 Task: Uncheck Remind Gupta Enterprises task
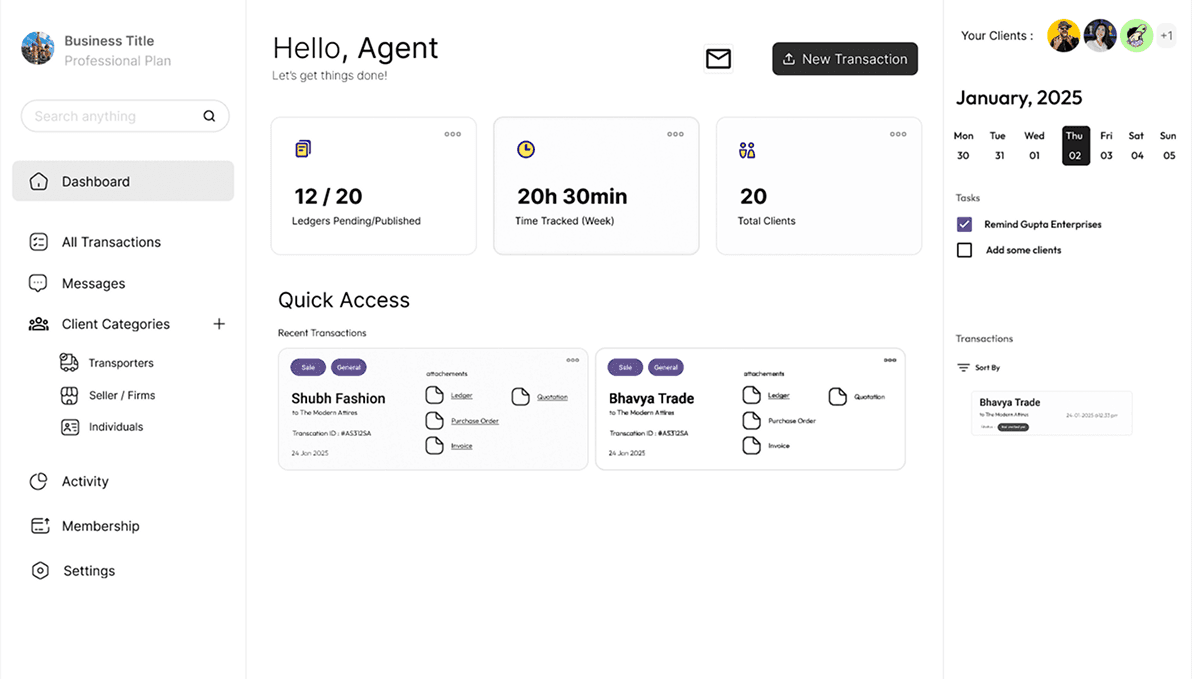[x=964, y=224]
